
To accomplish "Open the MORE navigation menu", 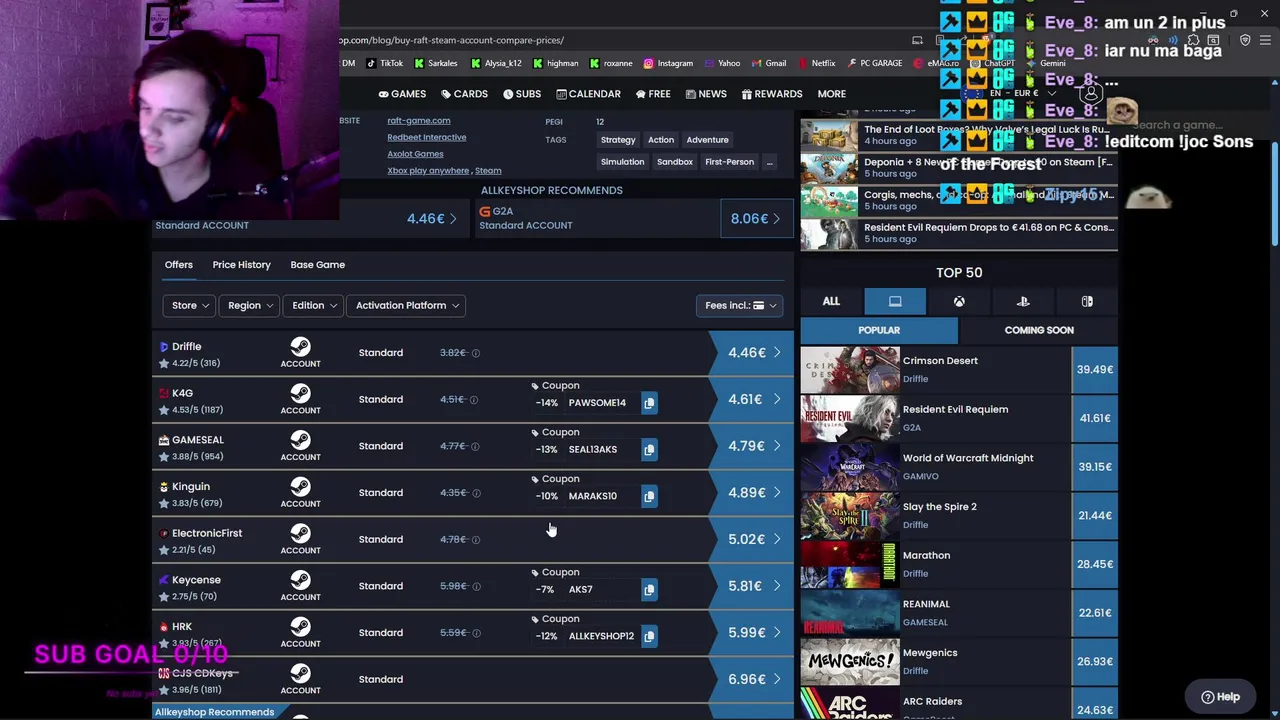I will coord(831,94).
